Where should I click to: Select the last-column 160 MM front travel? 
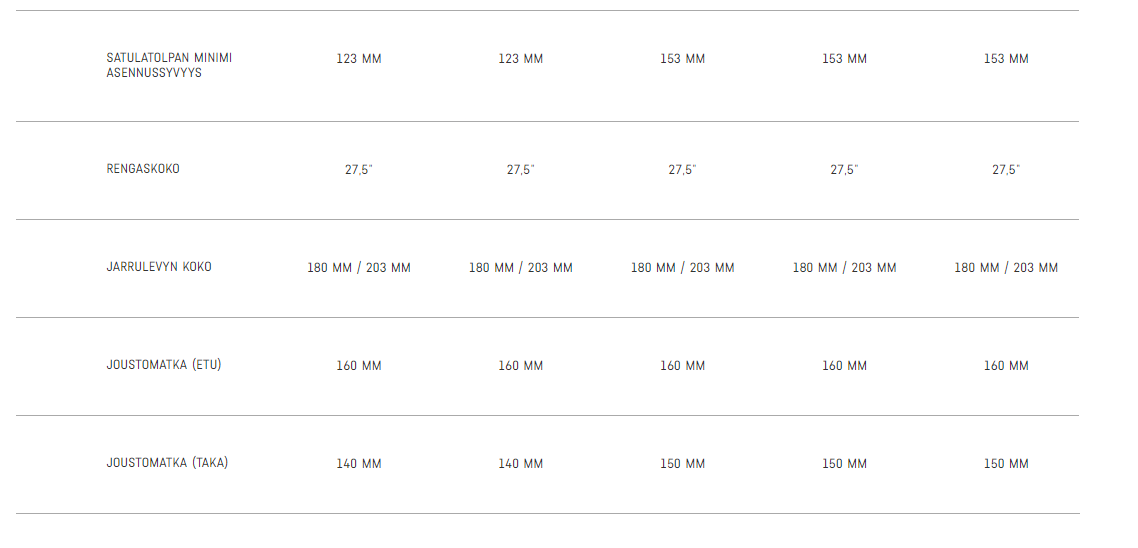click(x=1006, y=366)
